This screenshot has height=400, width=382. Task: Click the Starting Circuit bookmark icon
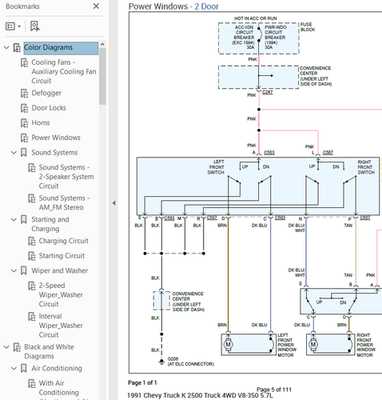(32, 256)
